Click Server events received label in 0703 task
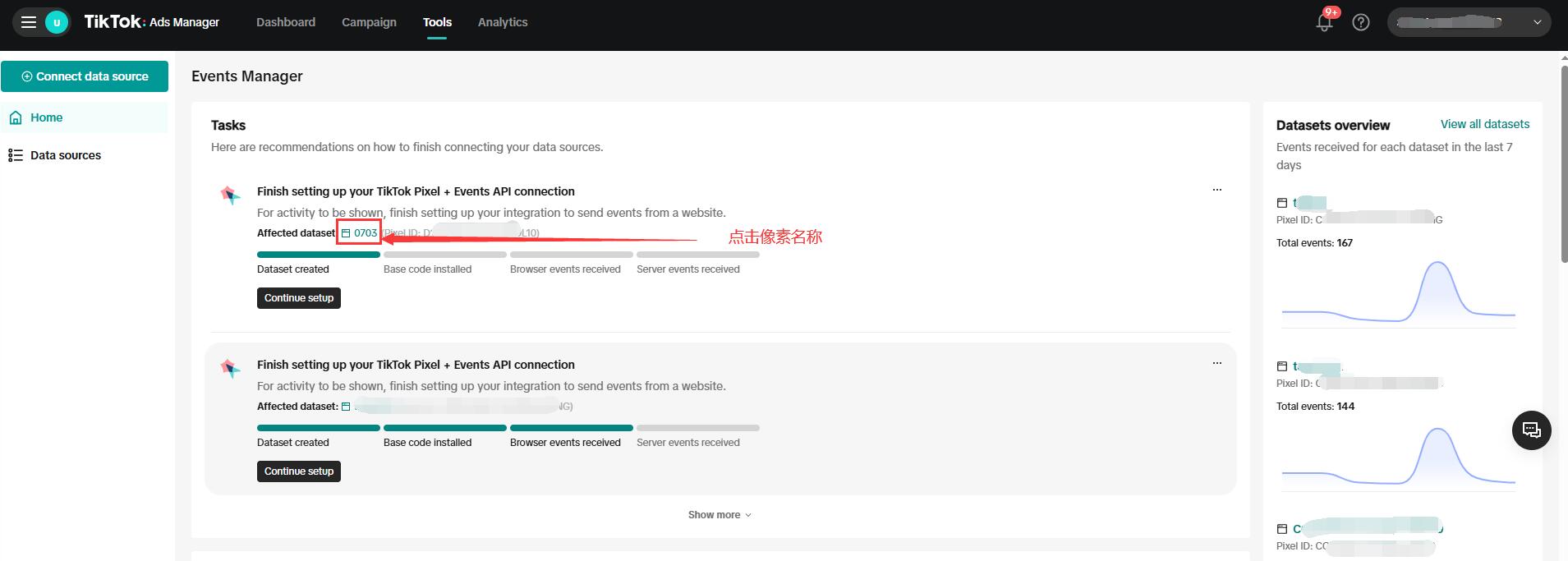Screen dimensions: 1568x561 pos(688,269)
